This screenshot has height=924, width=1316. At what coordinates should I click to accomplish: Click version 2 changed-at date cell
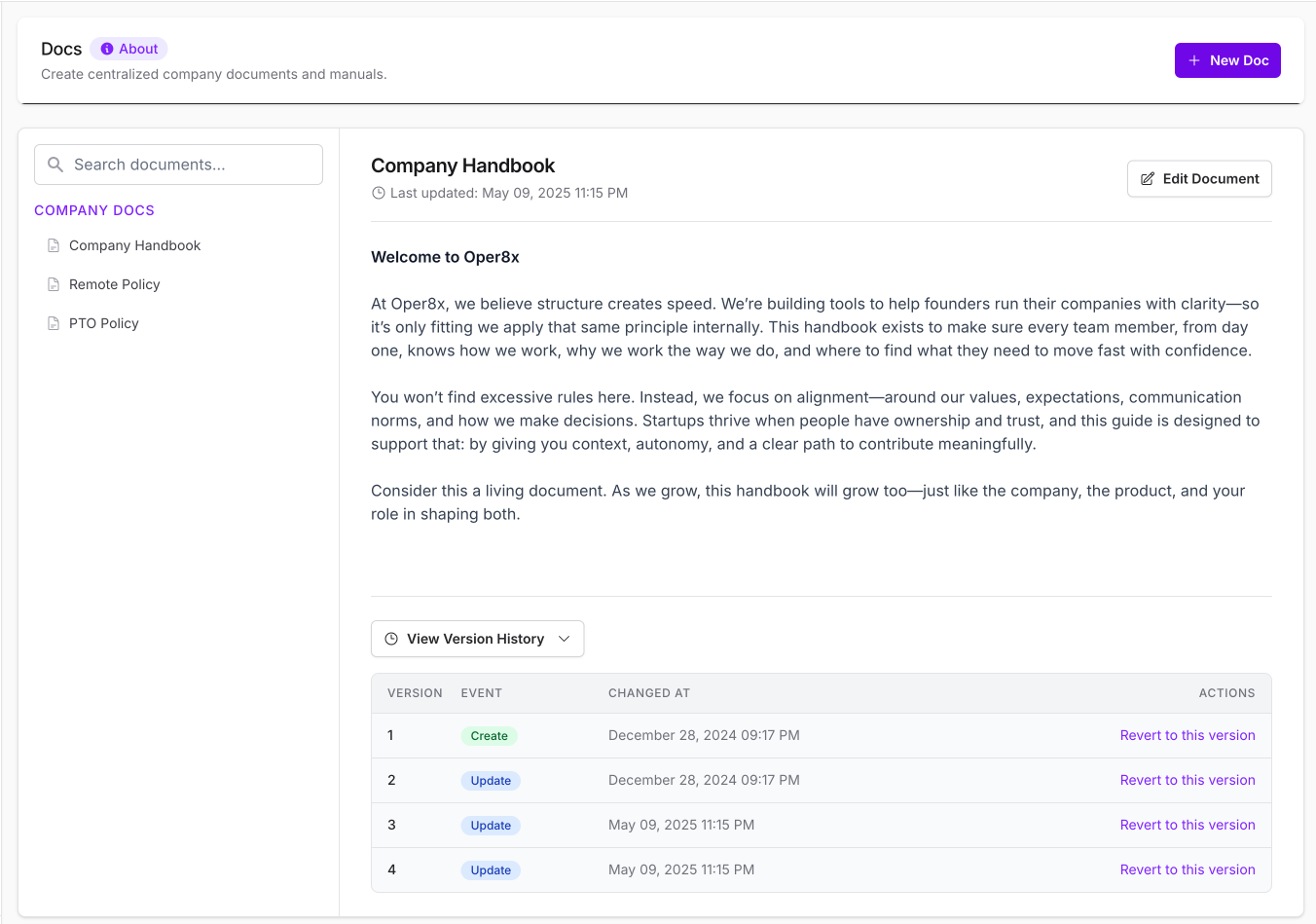coord(704,780)
